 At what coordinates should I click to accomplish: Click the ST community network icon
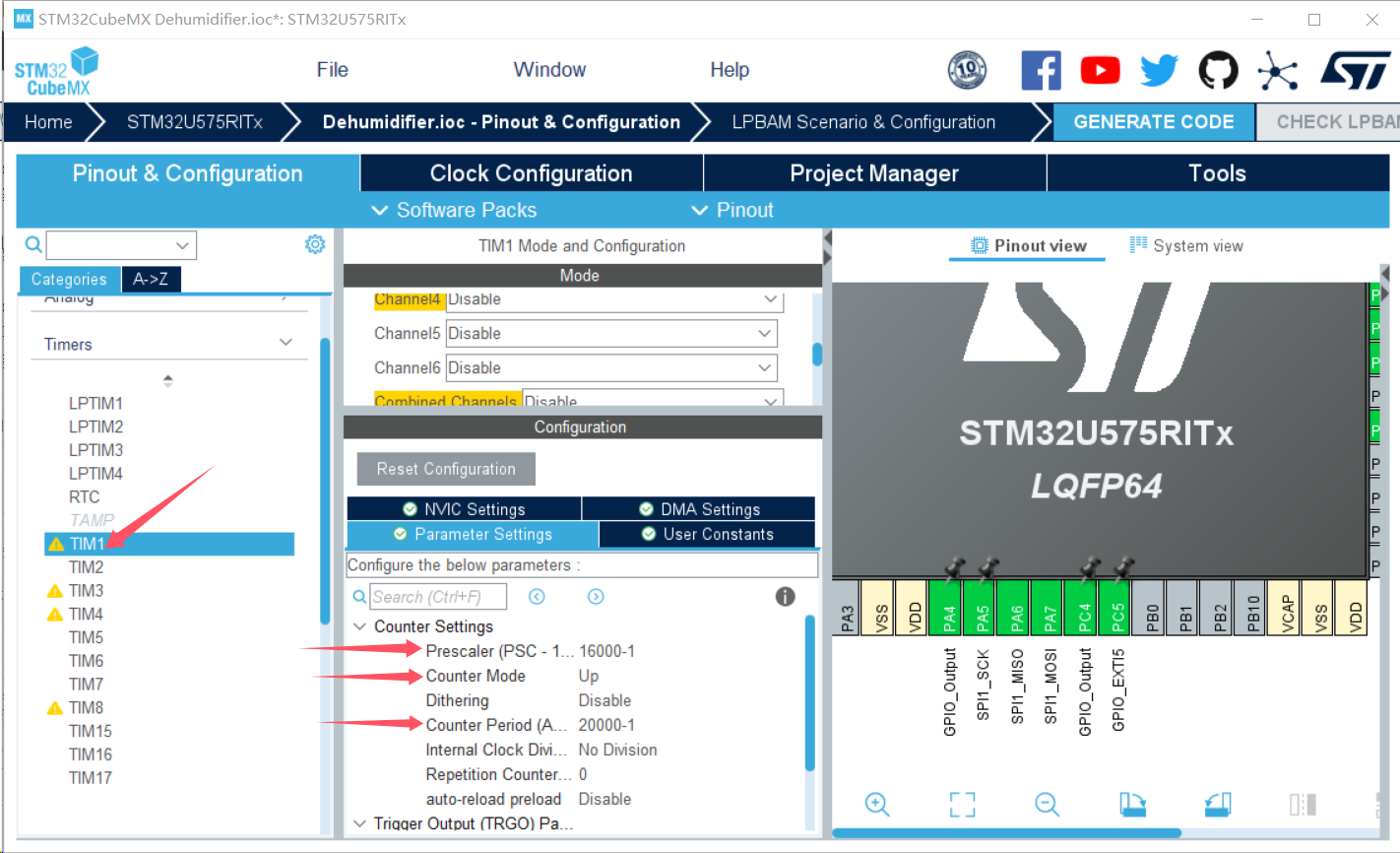point(1277,71)
